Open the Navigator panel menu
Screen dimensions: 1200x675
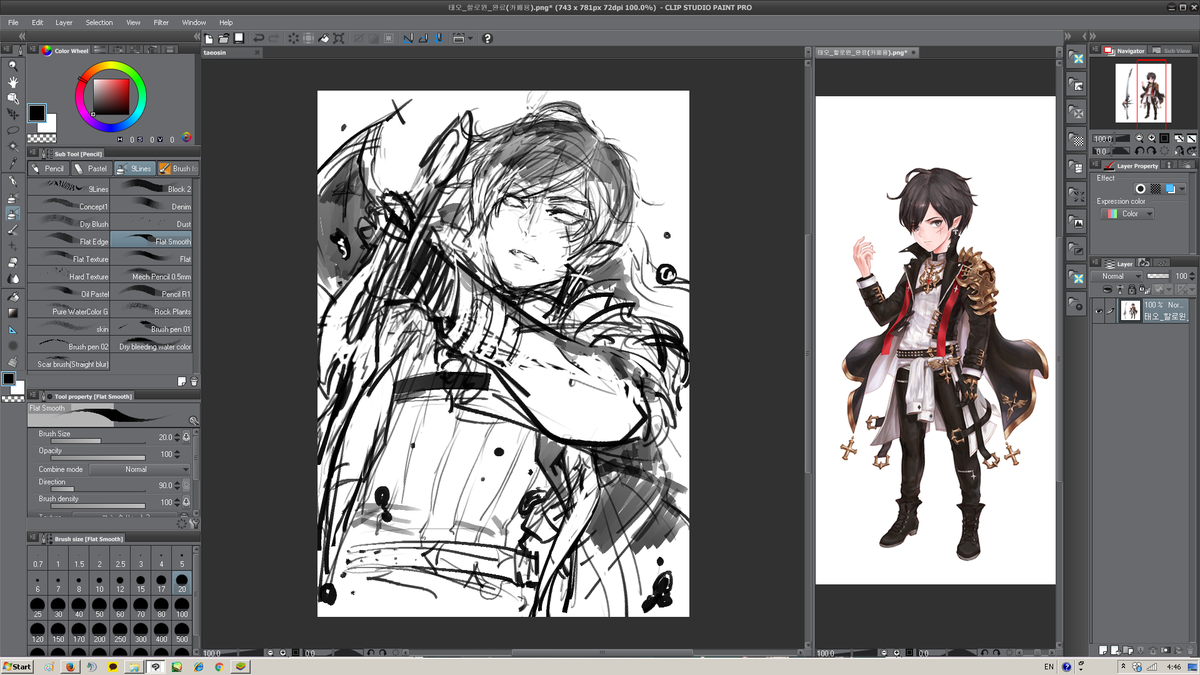point(1097,50)
